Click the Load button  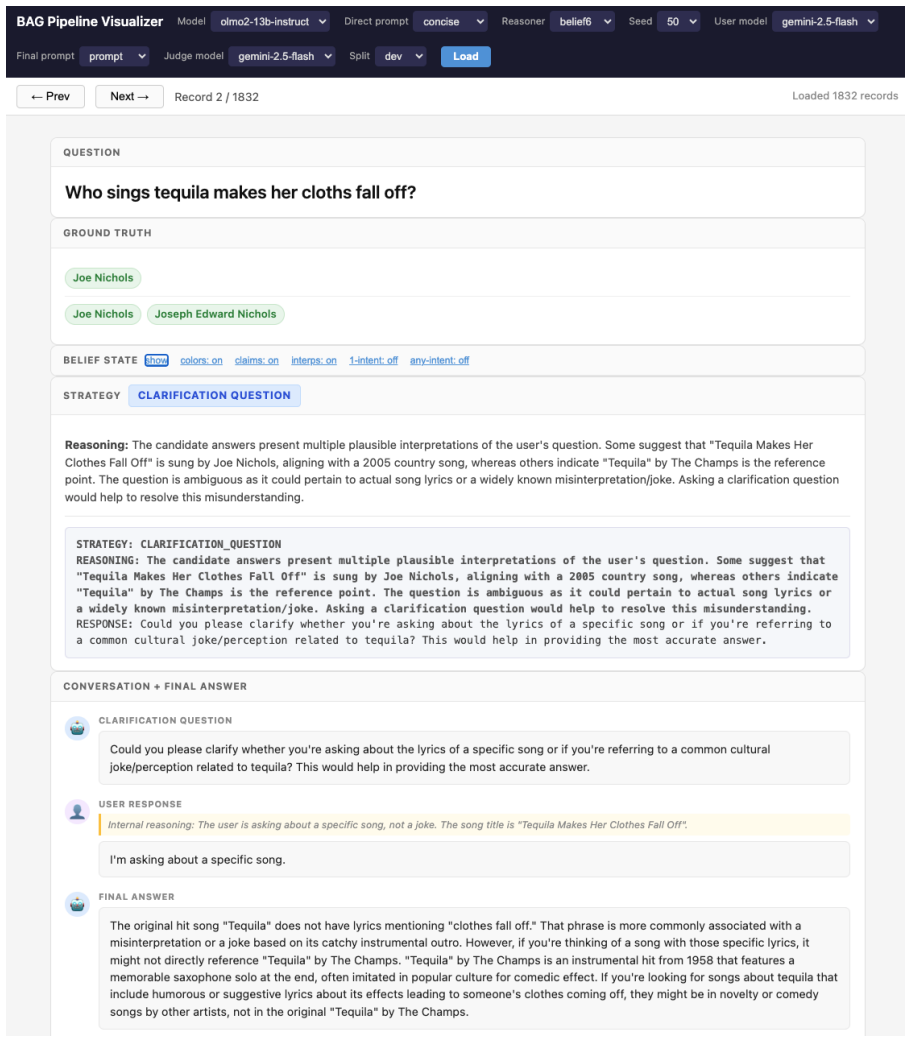click(x=466, y=56)
